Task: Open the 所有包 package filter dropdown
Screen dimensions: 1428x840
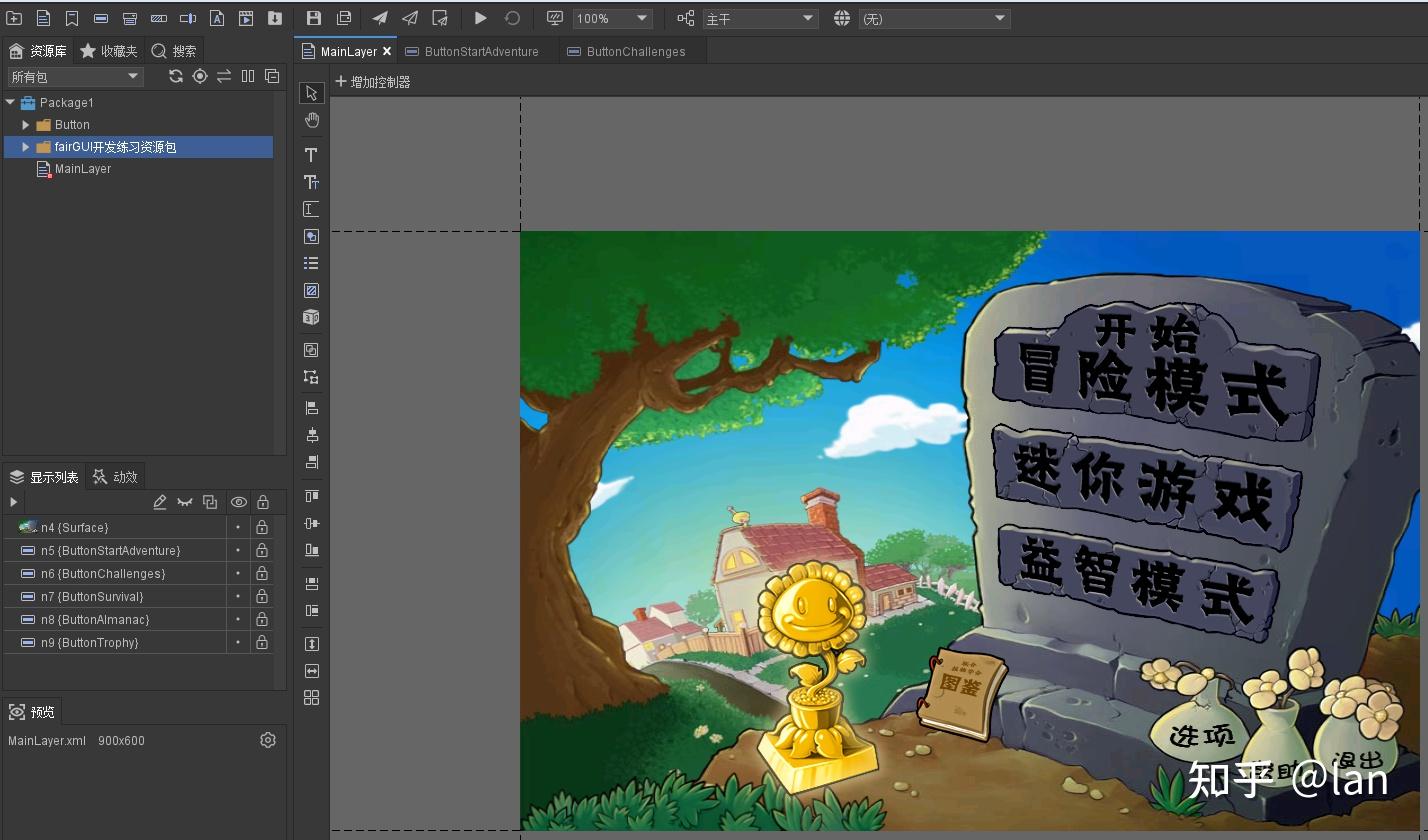Action: [x=76, y=76]
